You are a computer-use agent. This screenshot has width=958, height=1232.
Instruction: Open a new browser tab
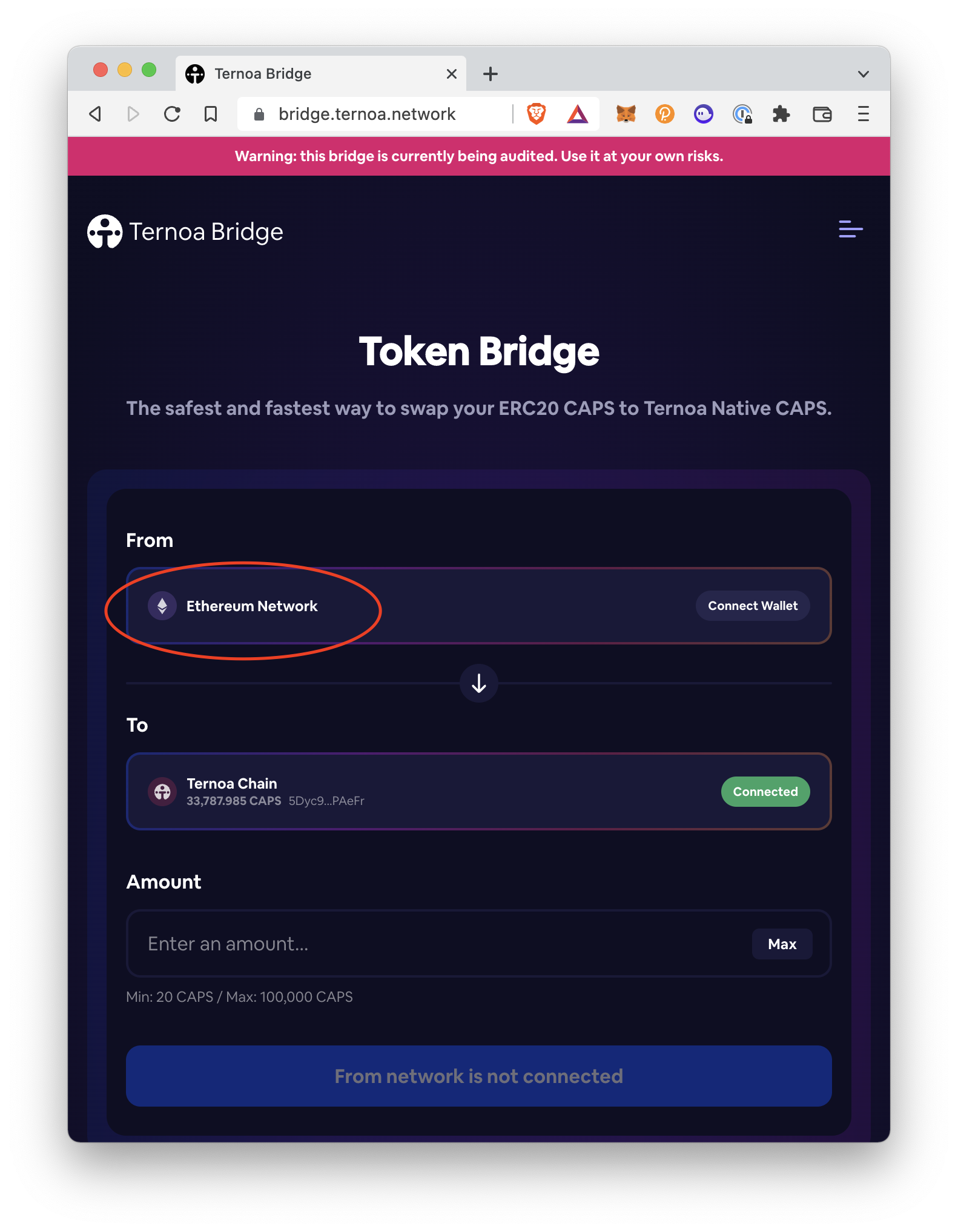coord(490,74)
